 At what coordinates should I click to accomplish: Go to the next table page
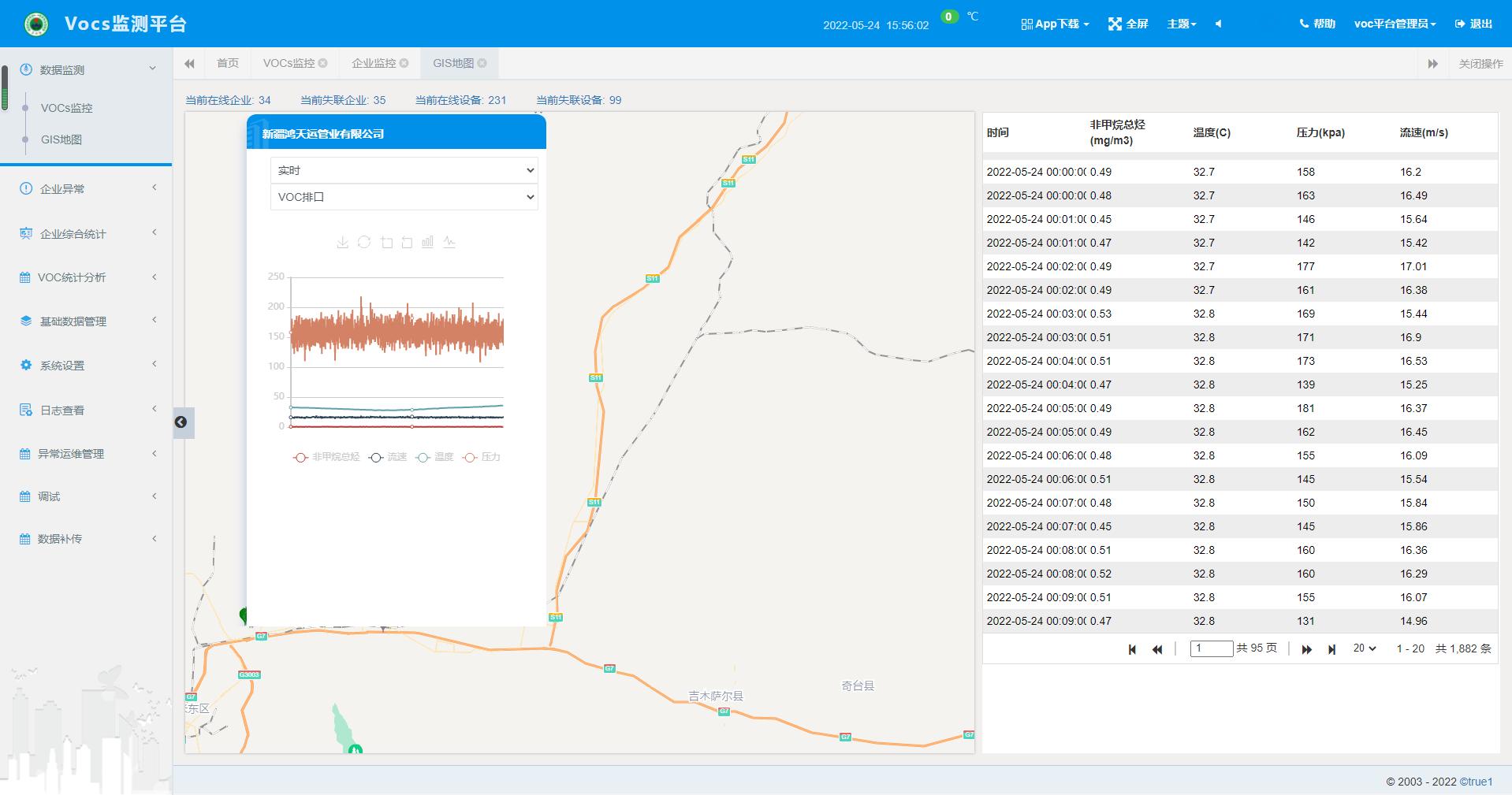point(1306,649)
